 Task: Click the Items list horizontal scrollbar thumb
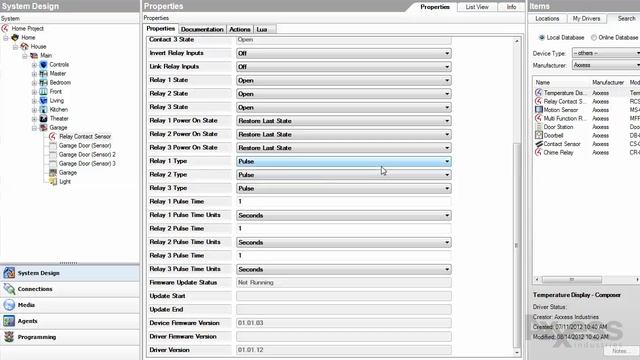(x=571, y=280)
